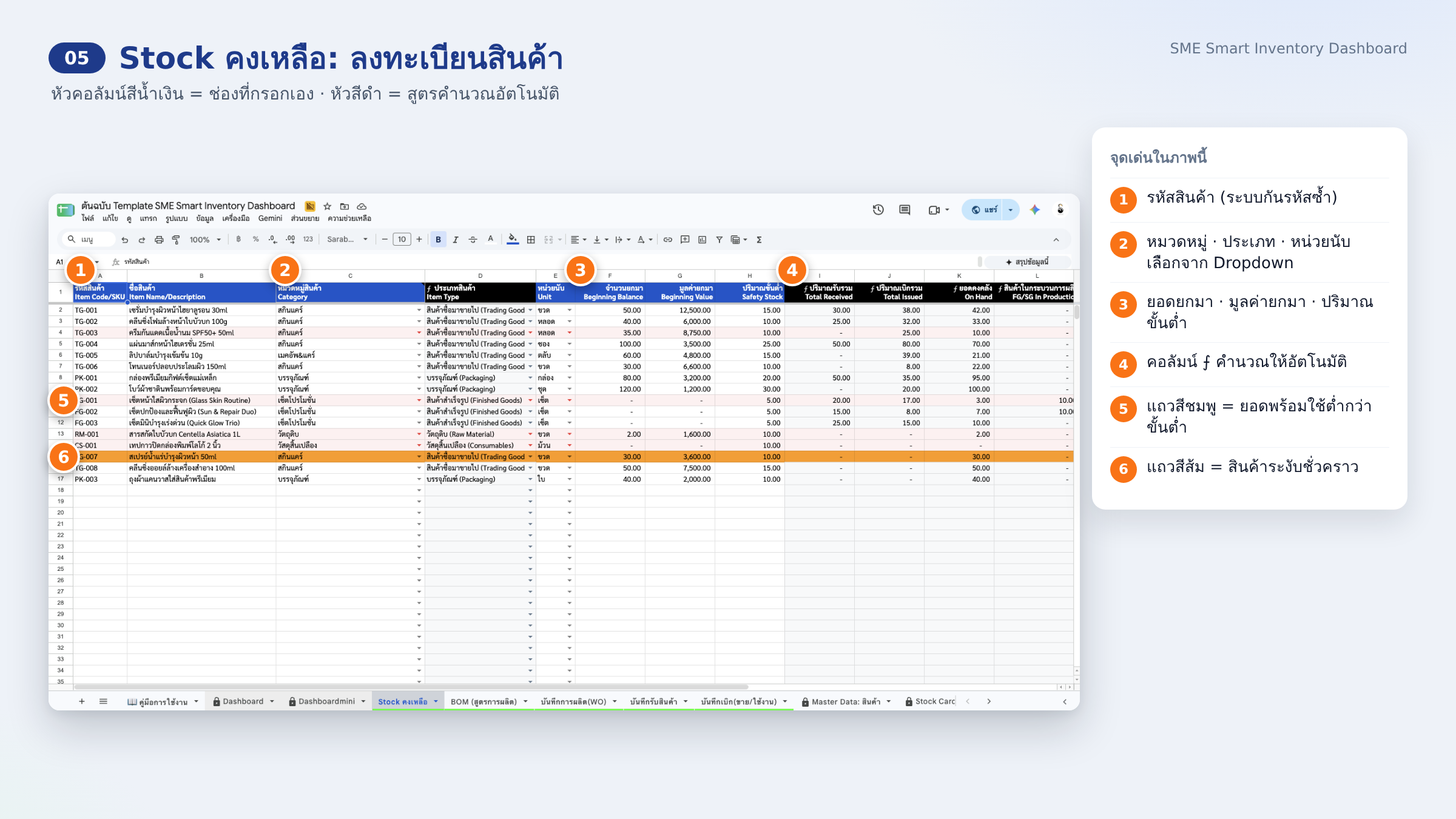Image resolution: width=1456 pixels, height=819 pixels.
Task: Click the insert link icon
Action: [667, 240]
